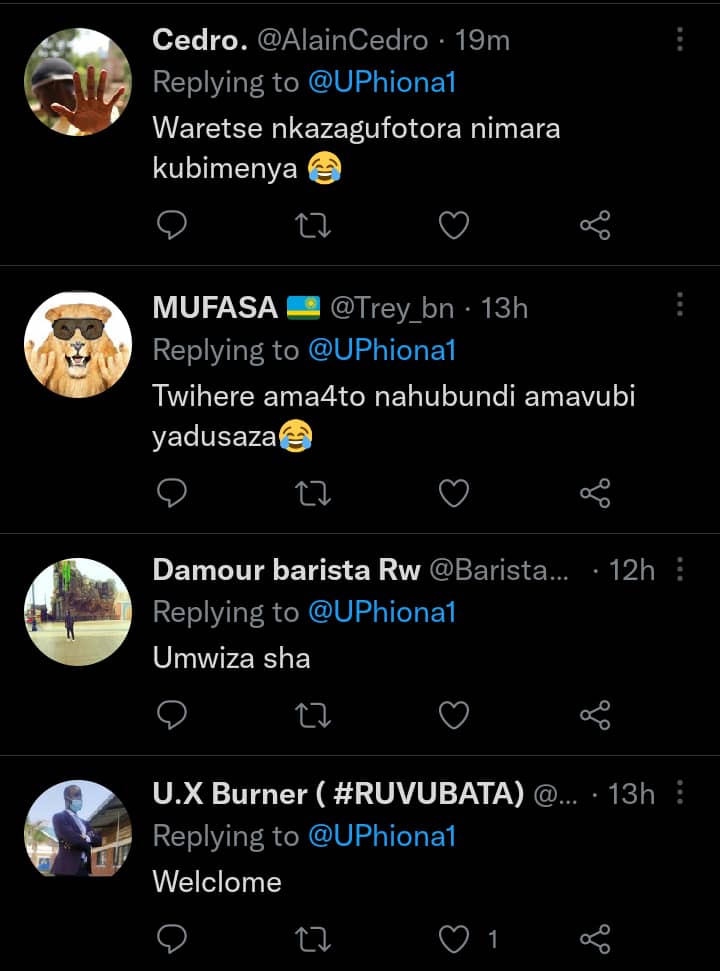Viewport: 720px width, 971px height.
Task: View Cedro's profile picture
Action: [x=78, y=81]
